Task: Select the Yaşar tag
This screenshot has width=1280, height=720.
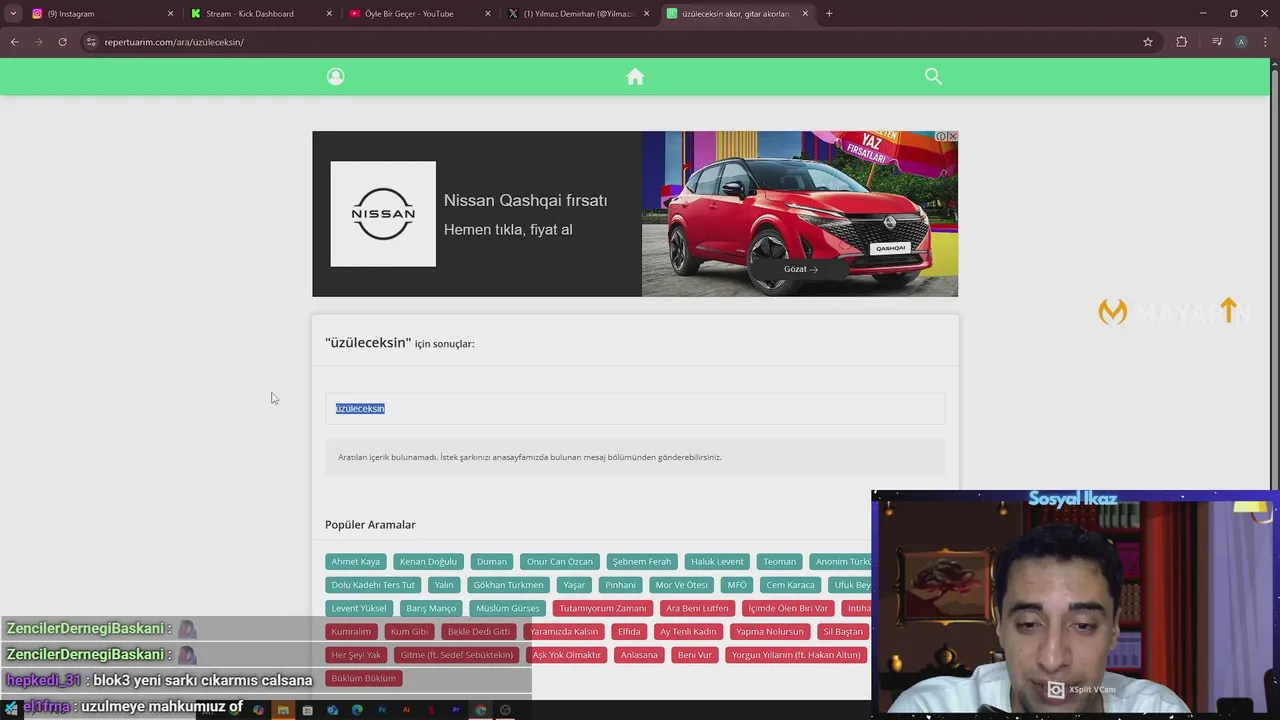Action: point(574,585)
